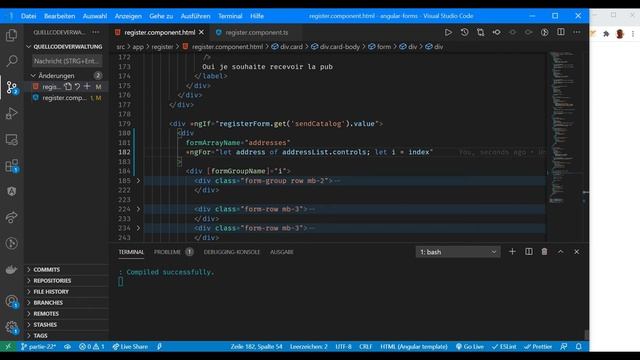Open the Manage gear icon

[x=11, y=327]
